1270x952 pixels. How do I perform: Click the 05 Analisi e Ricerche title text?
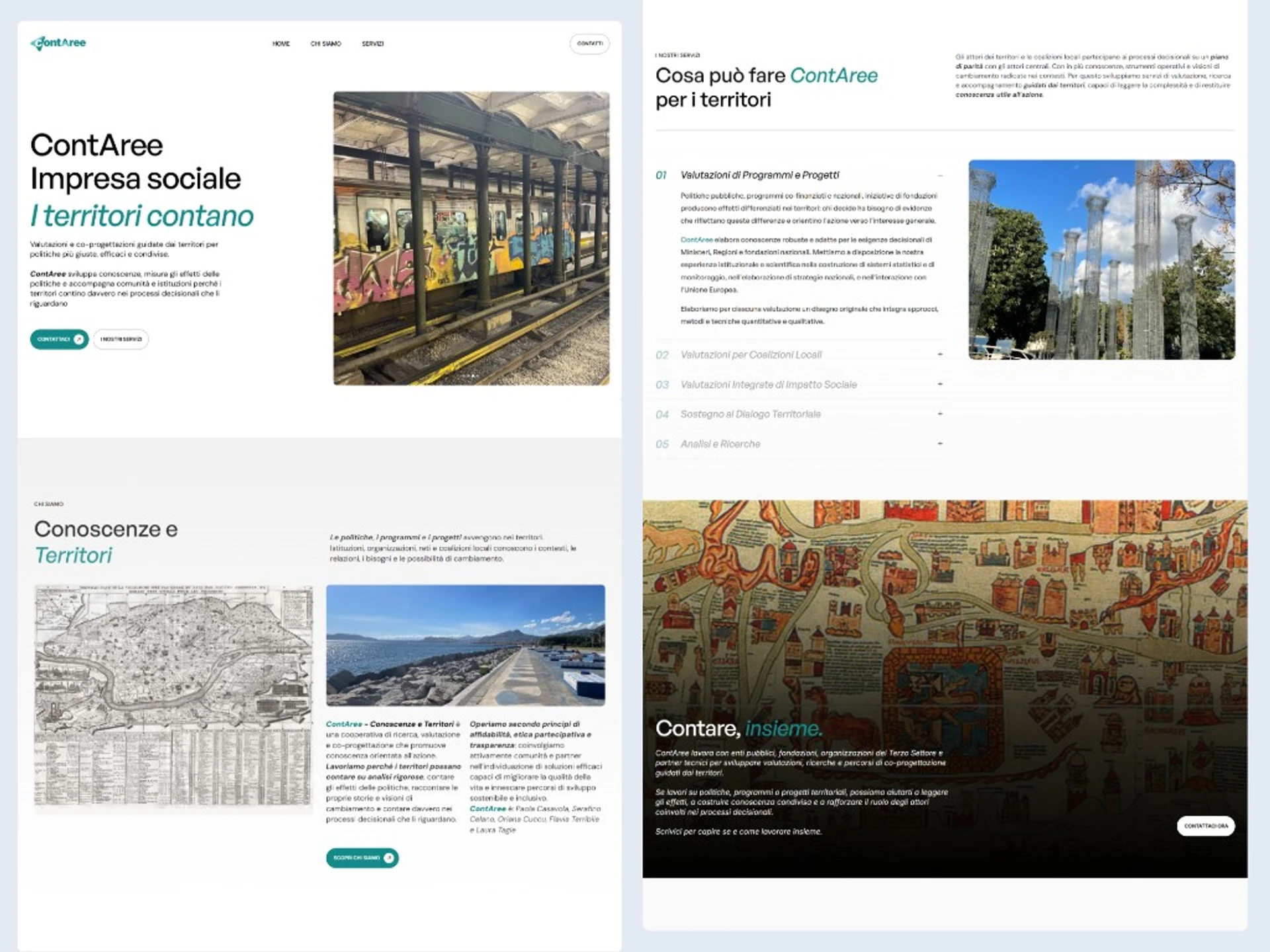(x=720, y=444)
